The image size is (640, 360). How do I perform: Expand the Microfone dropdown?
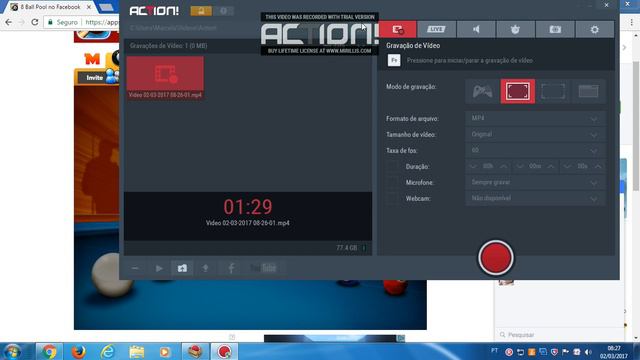(x=535, y=182)
